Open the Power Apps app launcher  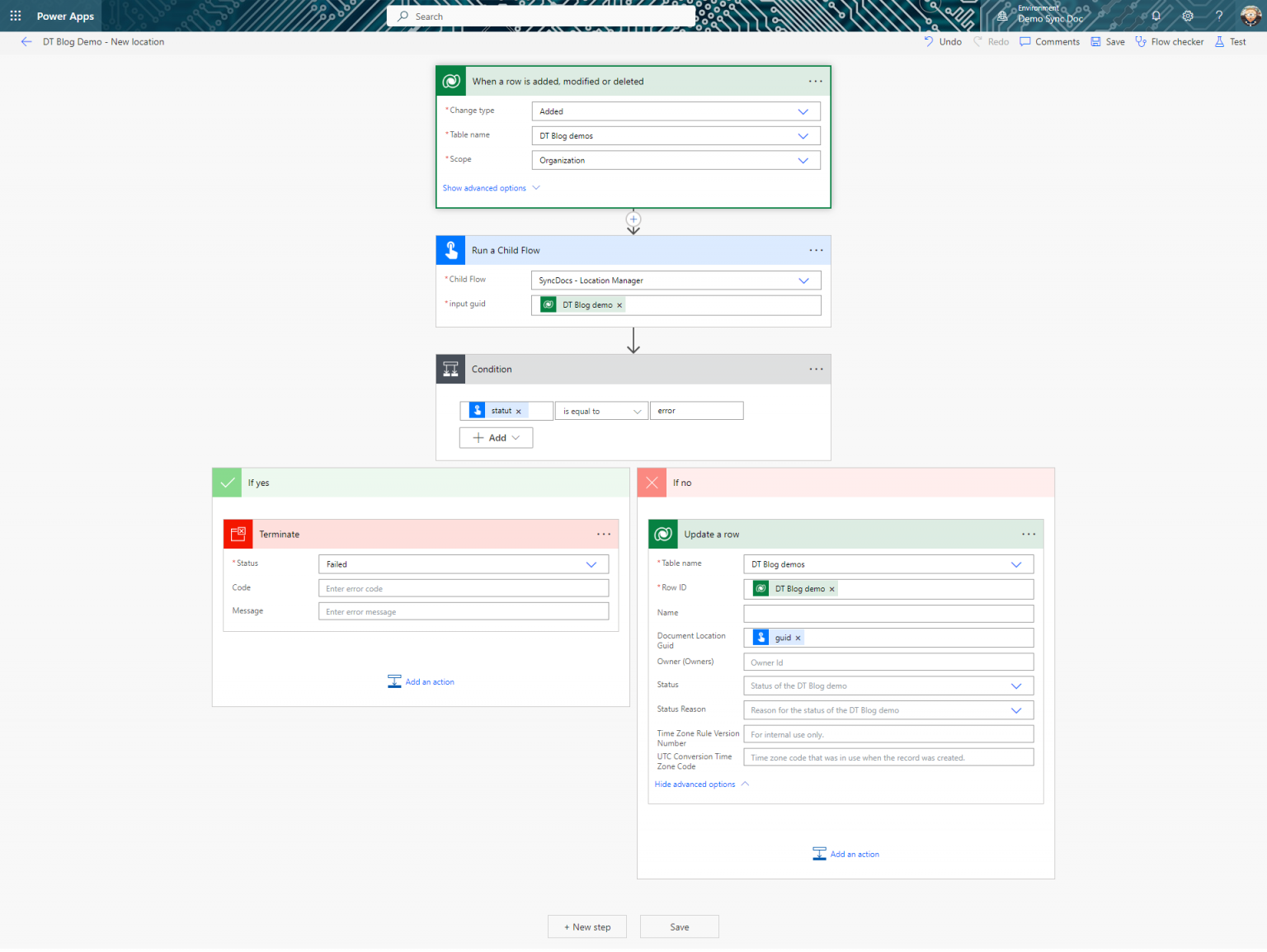click(x=16, y=16)
